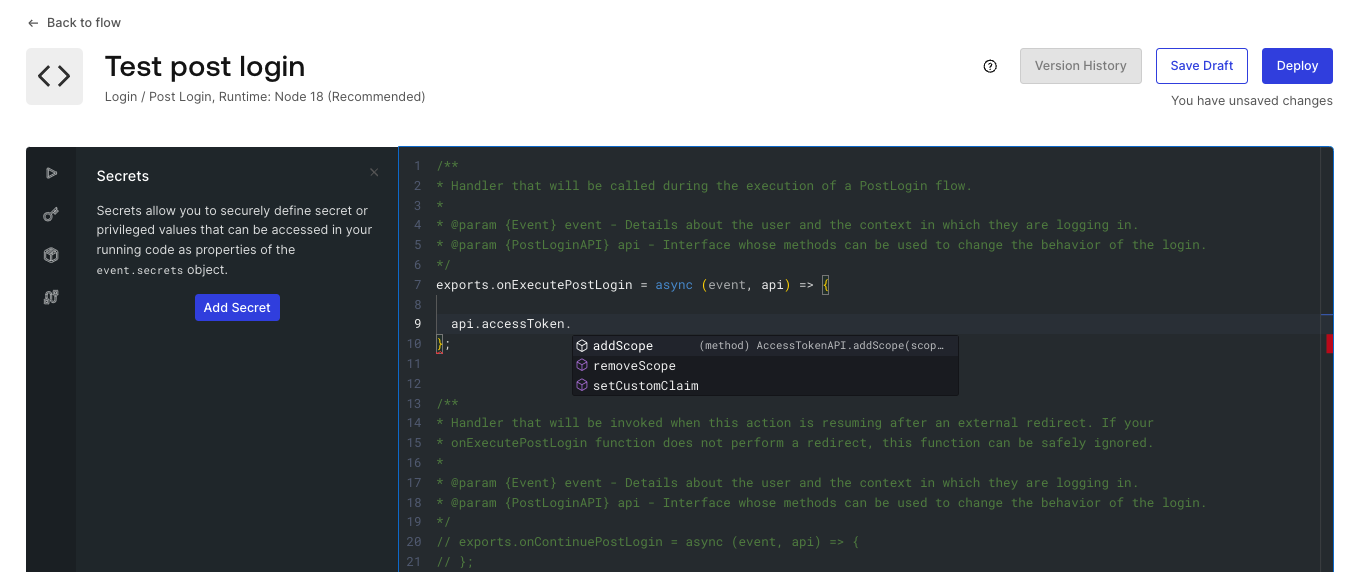Click line number 7 in the gutter

pyautogui.click(x=417, y=285)
